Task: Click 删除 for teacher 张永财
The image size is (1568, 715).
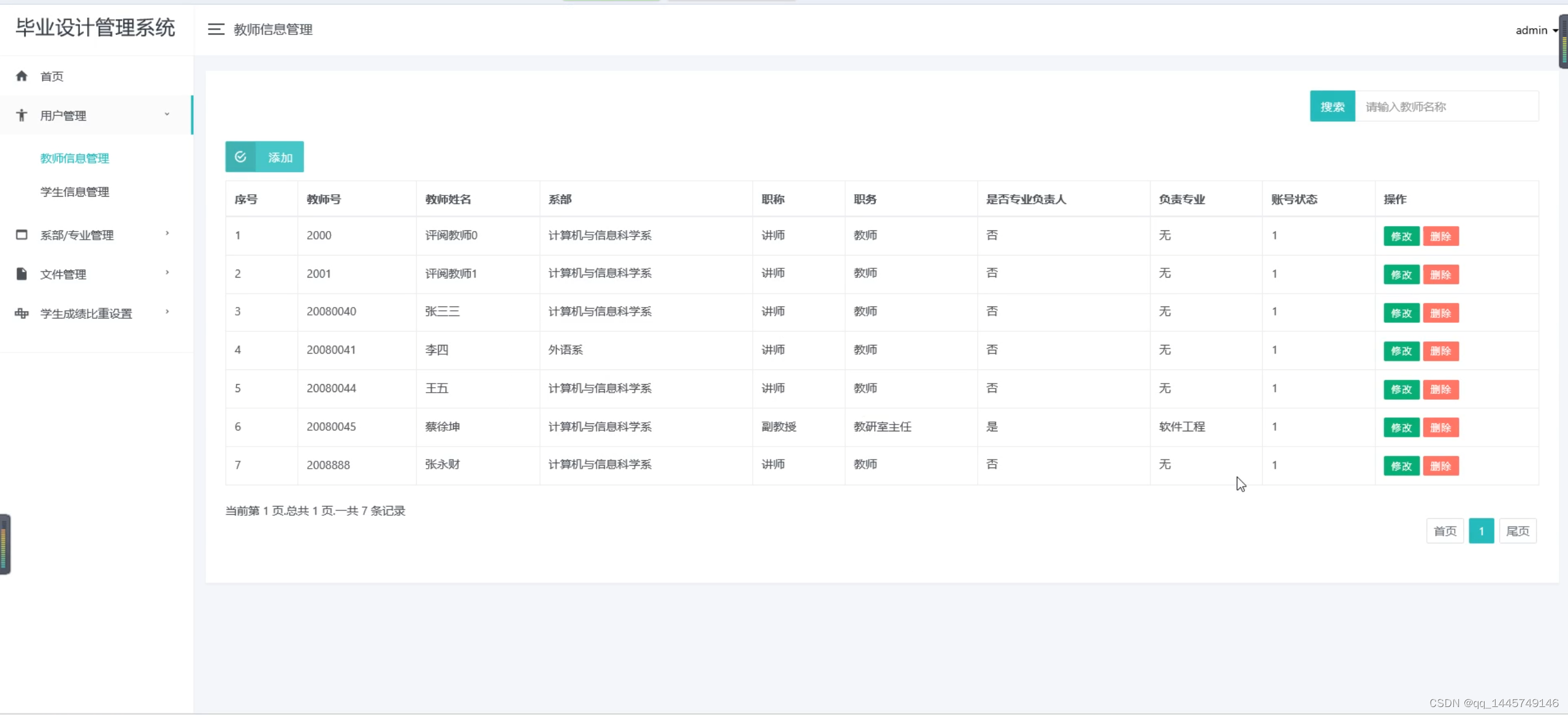Action: point(1440,466)
